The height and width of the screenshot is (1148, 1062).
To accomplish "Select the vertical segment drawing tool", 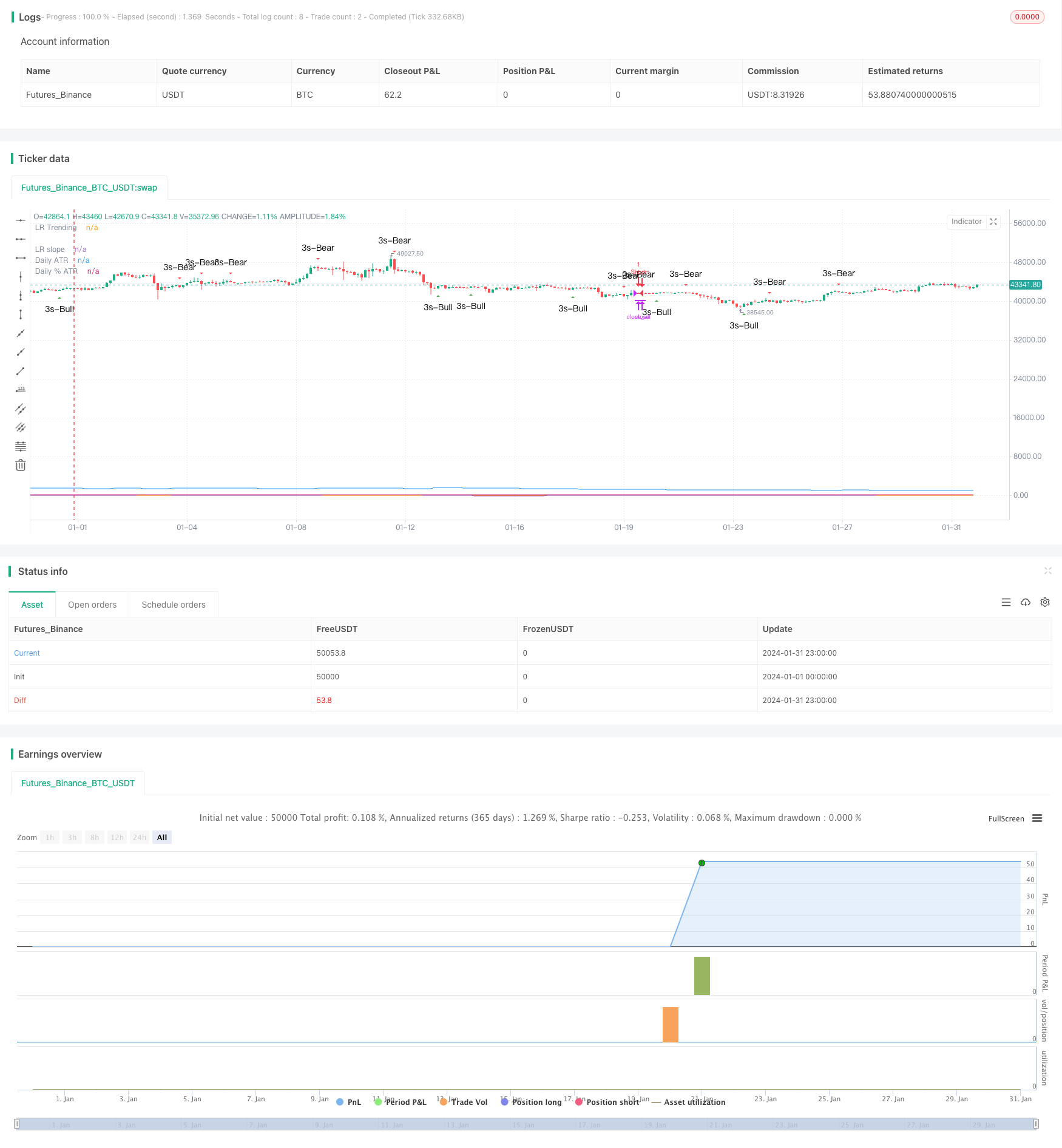I will pos(21,314).
